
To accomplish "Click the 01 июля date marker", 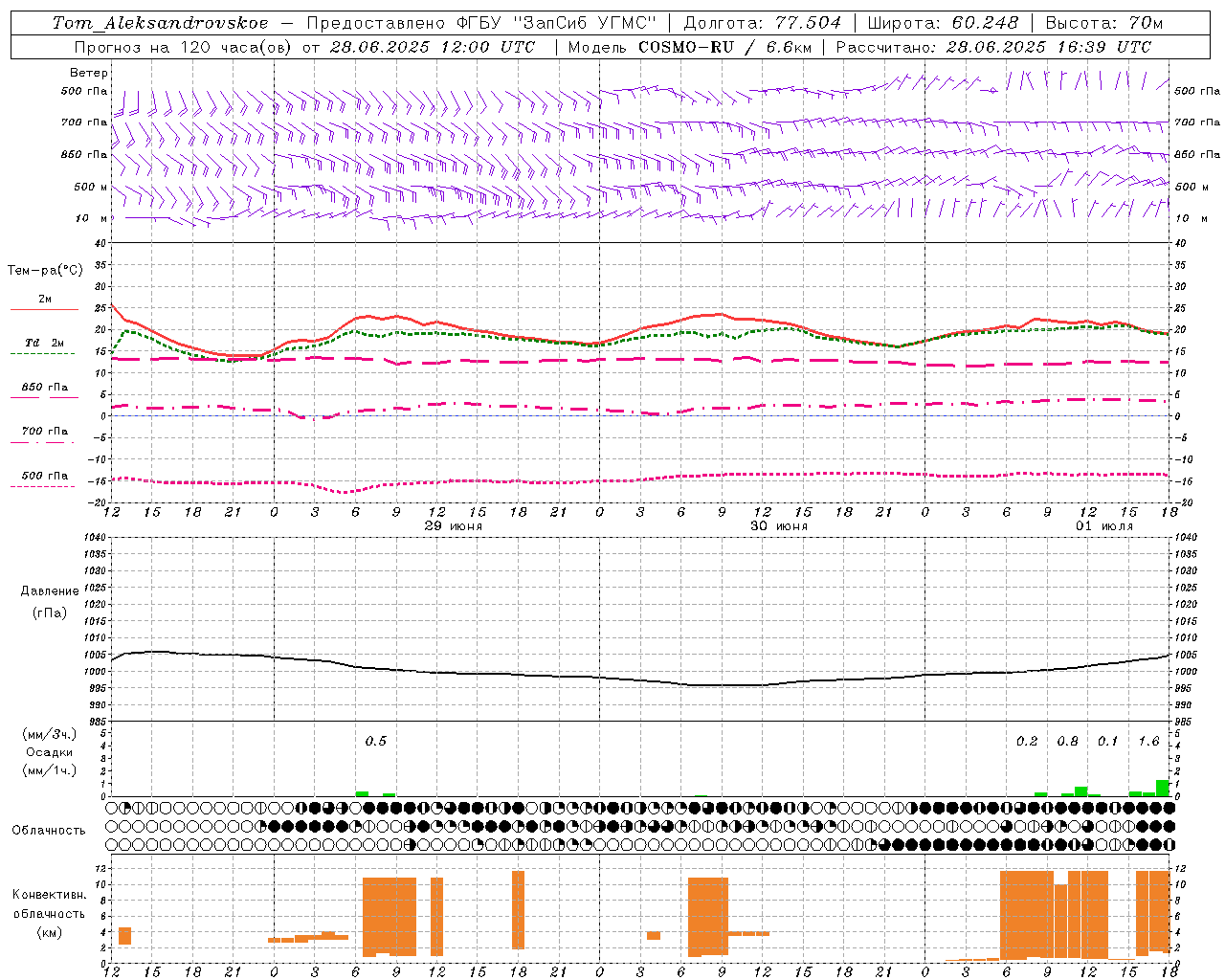I will click(x=1104, y=526).
